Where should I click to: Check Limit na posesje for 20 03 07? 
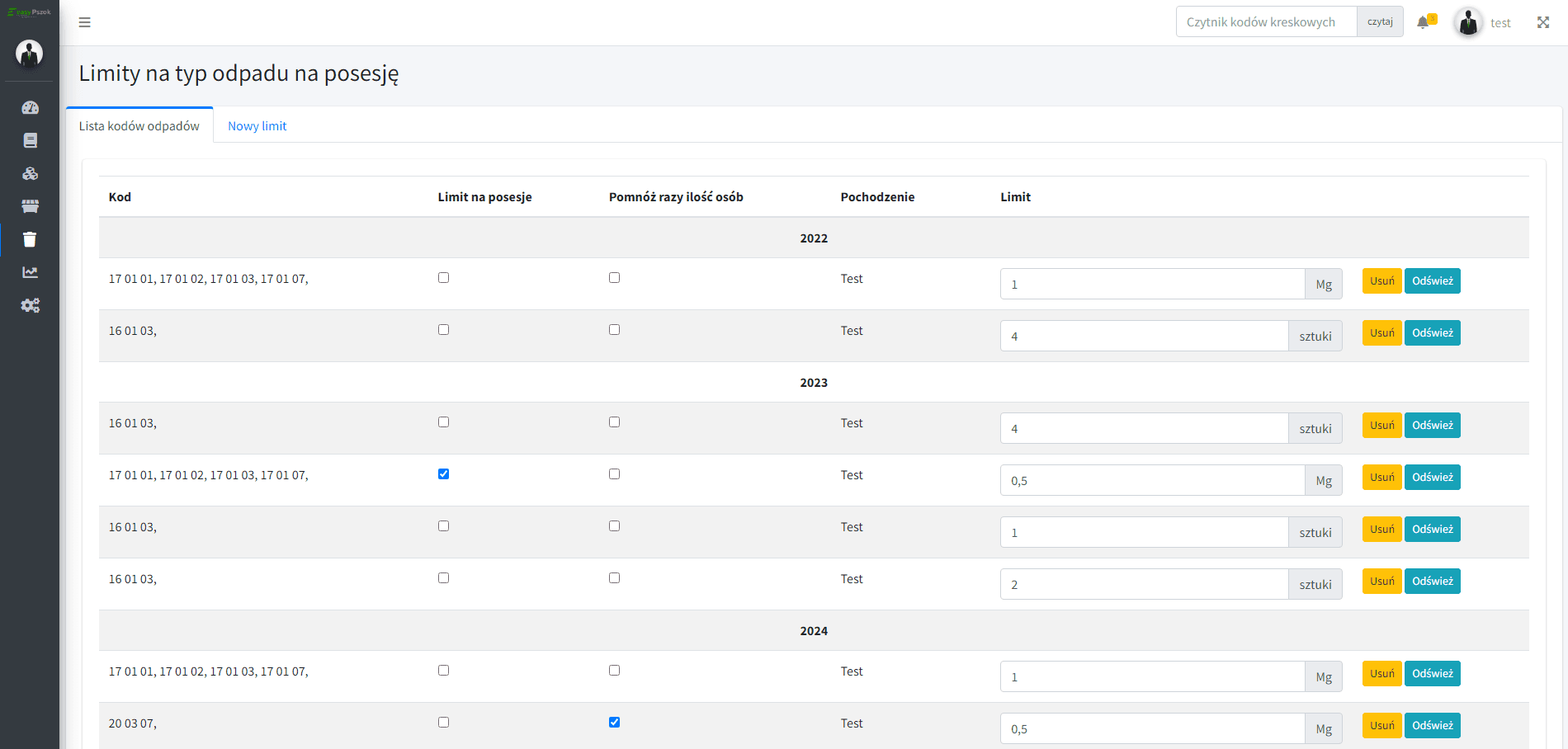pyautogui.click(x=443, y=723)
